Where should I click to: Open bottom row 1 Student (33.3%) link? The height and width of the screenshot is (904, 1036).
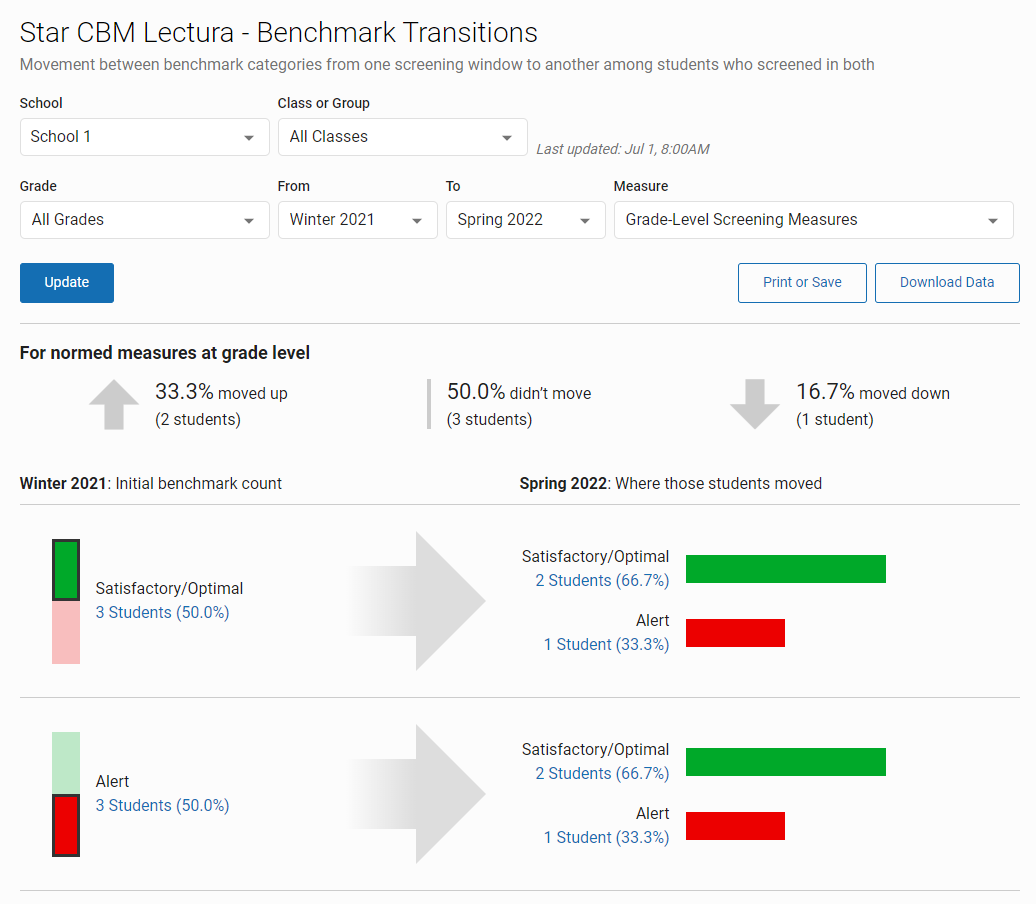tap(607, 837)
